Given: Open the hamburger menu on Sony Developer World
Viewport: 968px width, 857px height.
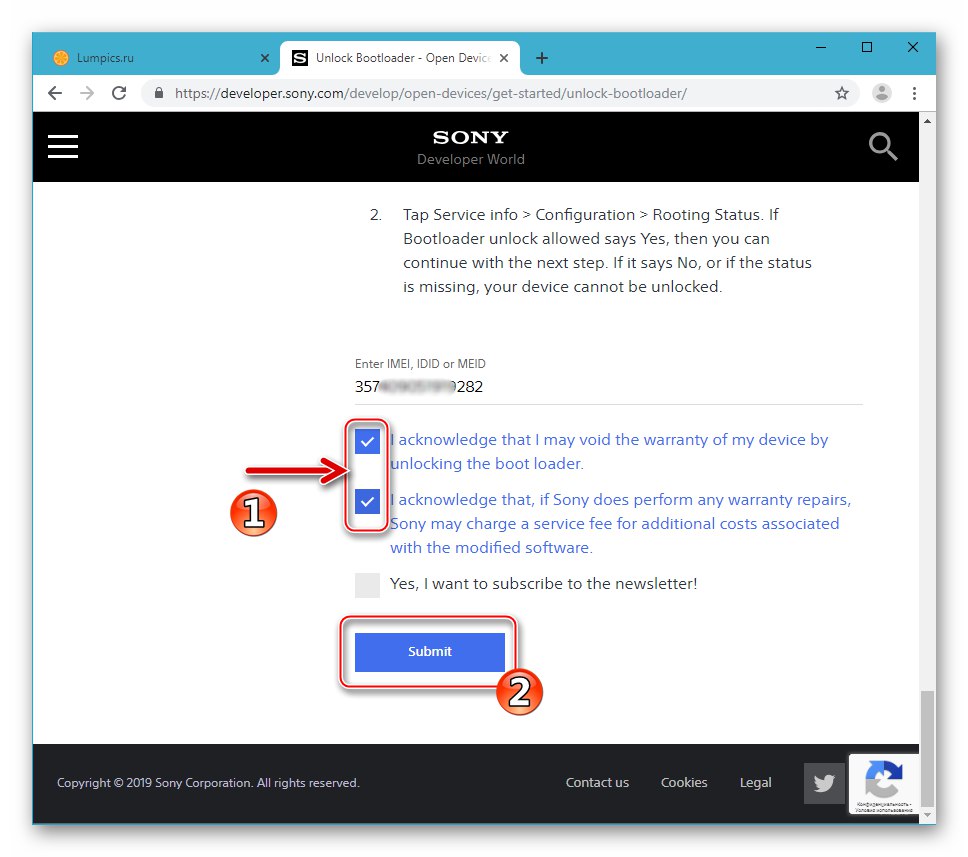Looking at the screenshot, I should (63, 147).
